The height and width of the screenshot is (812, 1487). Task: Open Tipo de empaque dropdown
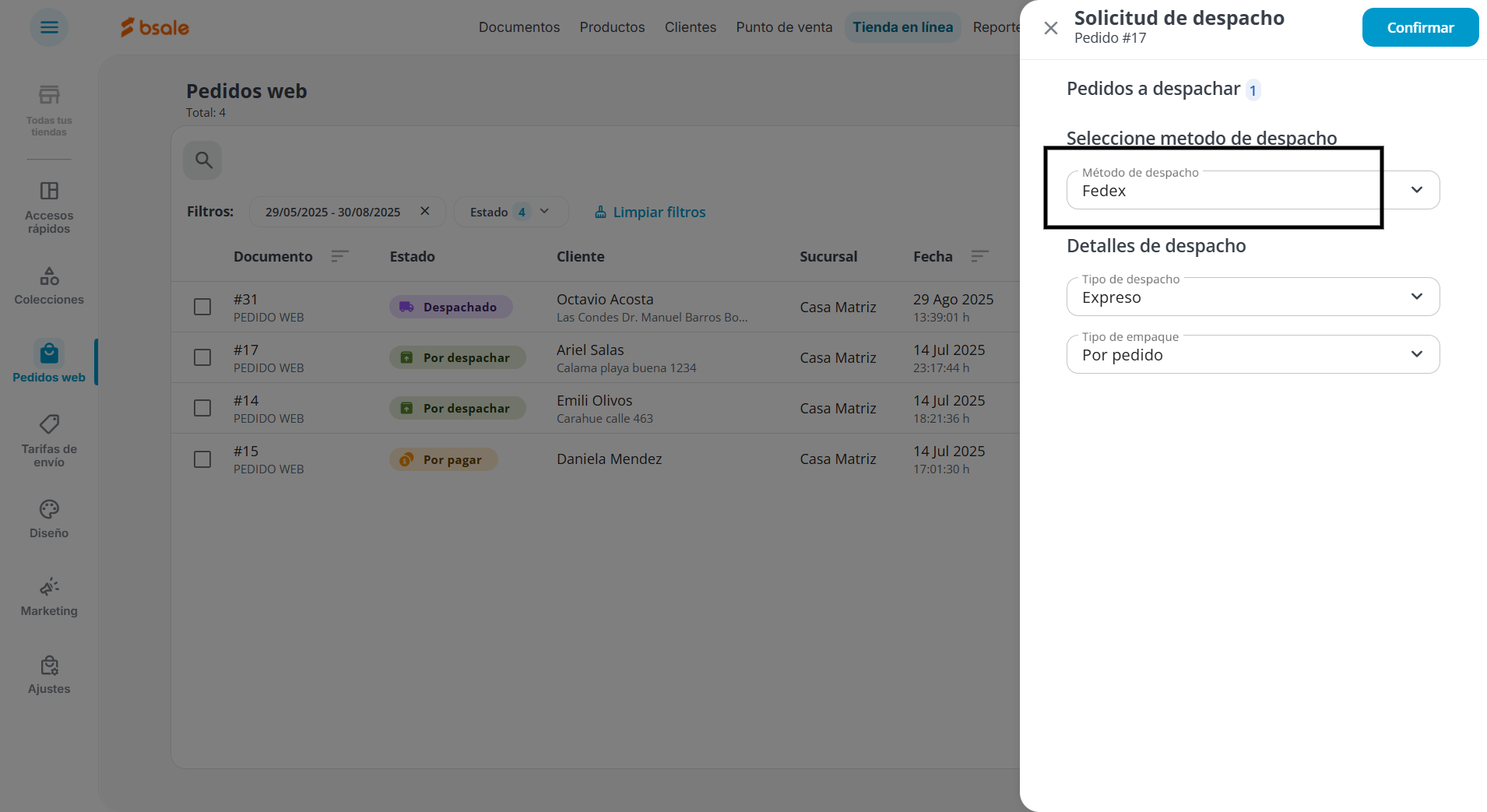pyautogui.click(x=1253, y=354)
